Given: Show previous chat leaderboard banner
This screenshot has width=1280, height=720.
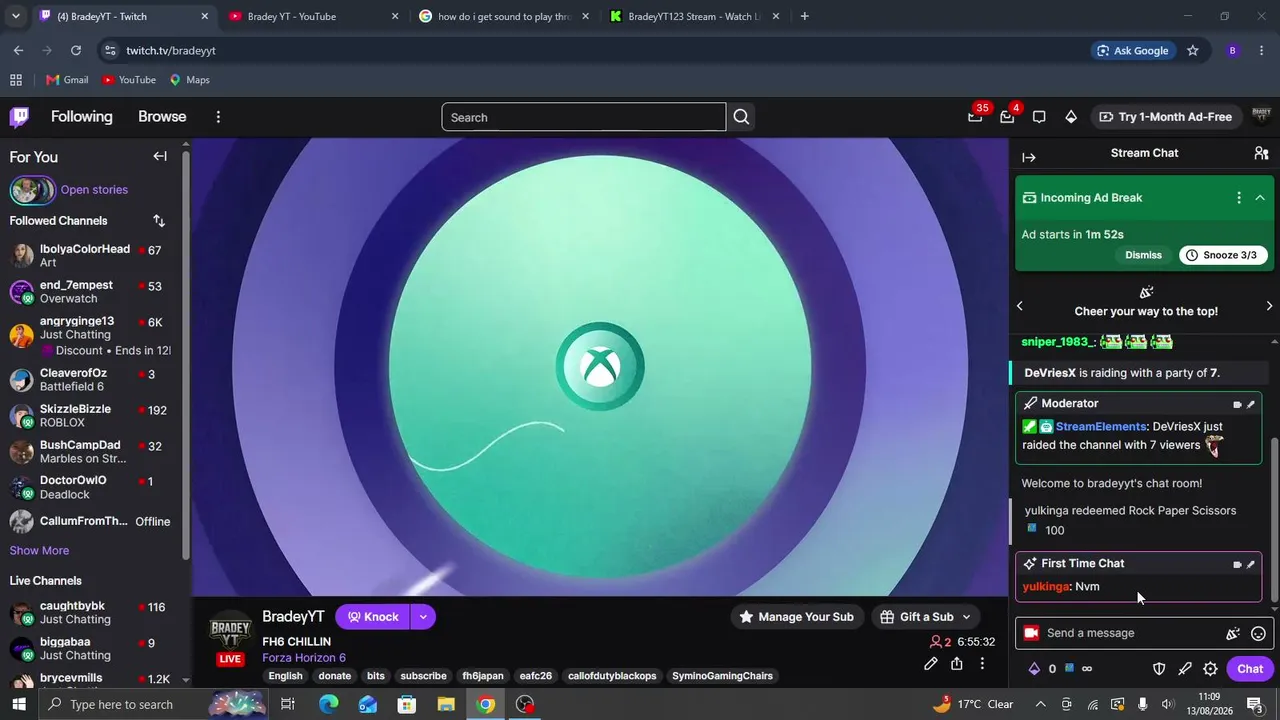Looking at the screenshot, I should pos(1020,306).
